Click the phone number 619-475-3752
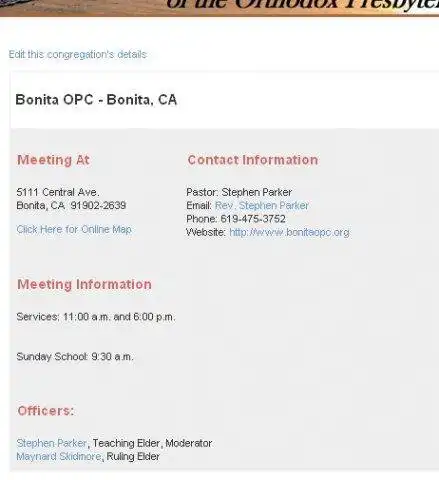This screenshot has height=480, width=439. 253,219
